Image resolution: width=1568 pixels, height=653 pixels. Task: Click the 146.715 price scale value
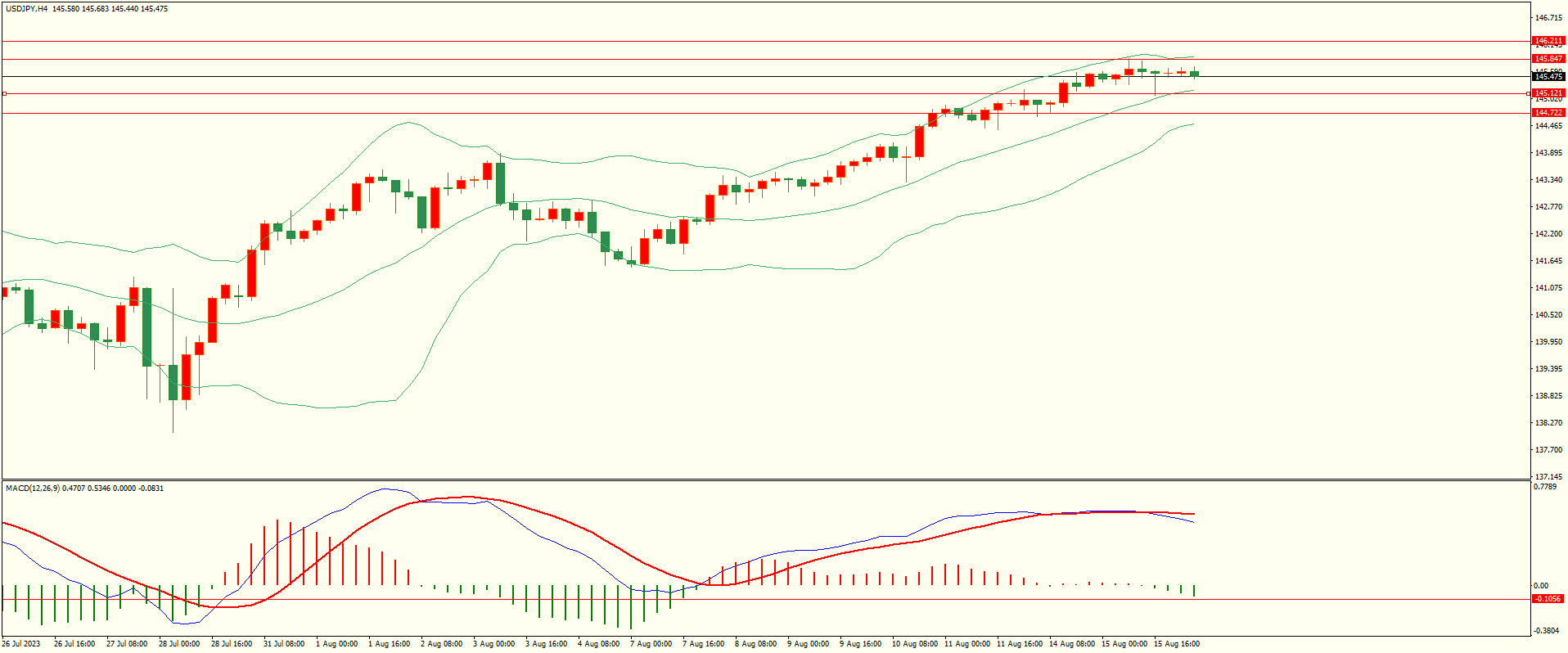tap(1548, 18)
